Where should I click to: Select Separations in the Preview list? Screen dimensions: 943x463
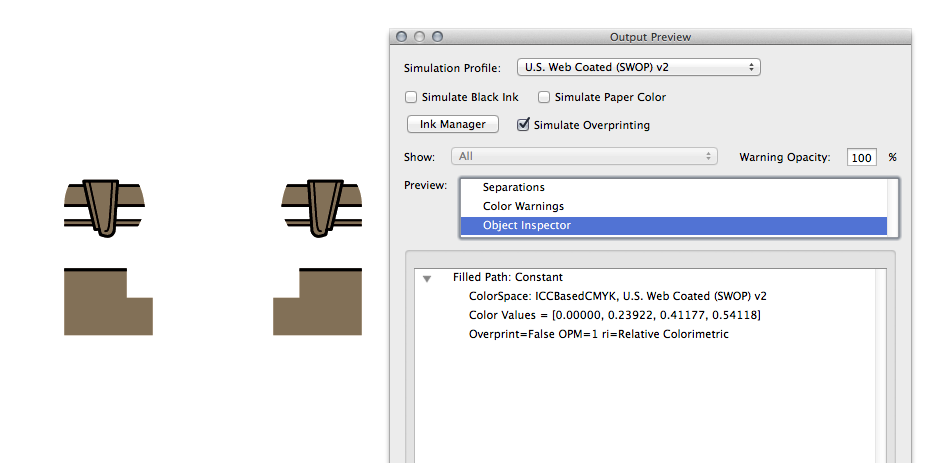(674, 188)
